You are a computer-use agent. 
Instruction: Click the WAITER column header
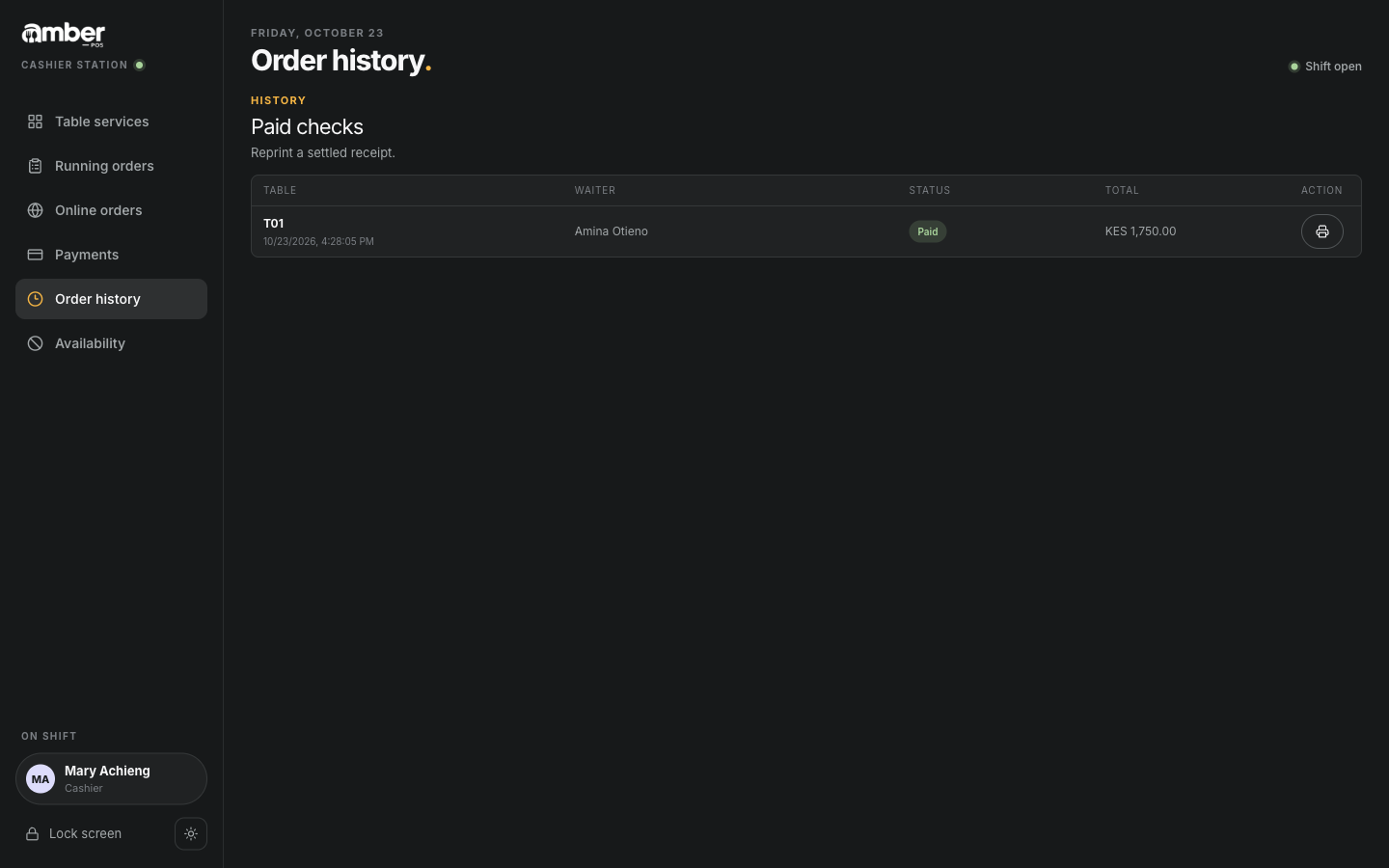pyautogui.click(x=595, y=191)
